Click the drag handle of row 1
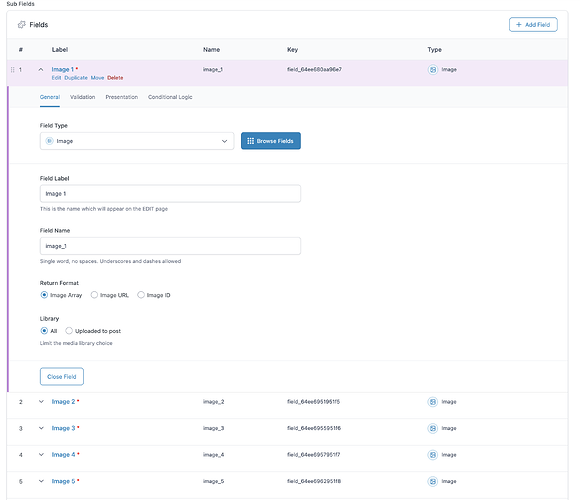Screen dimensions: 580x500 [13, 70]
